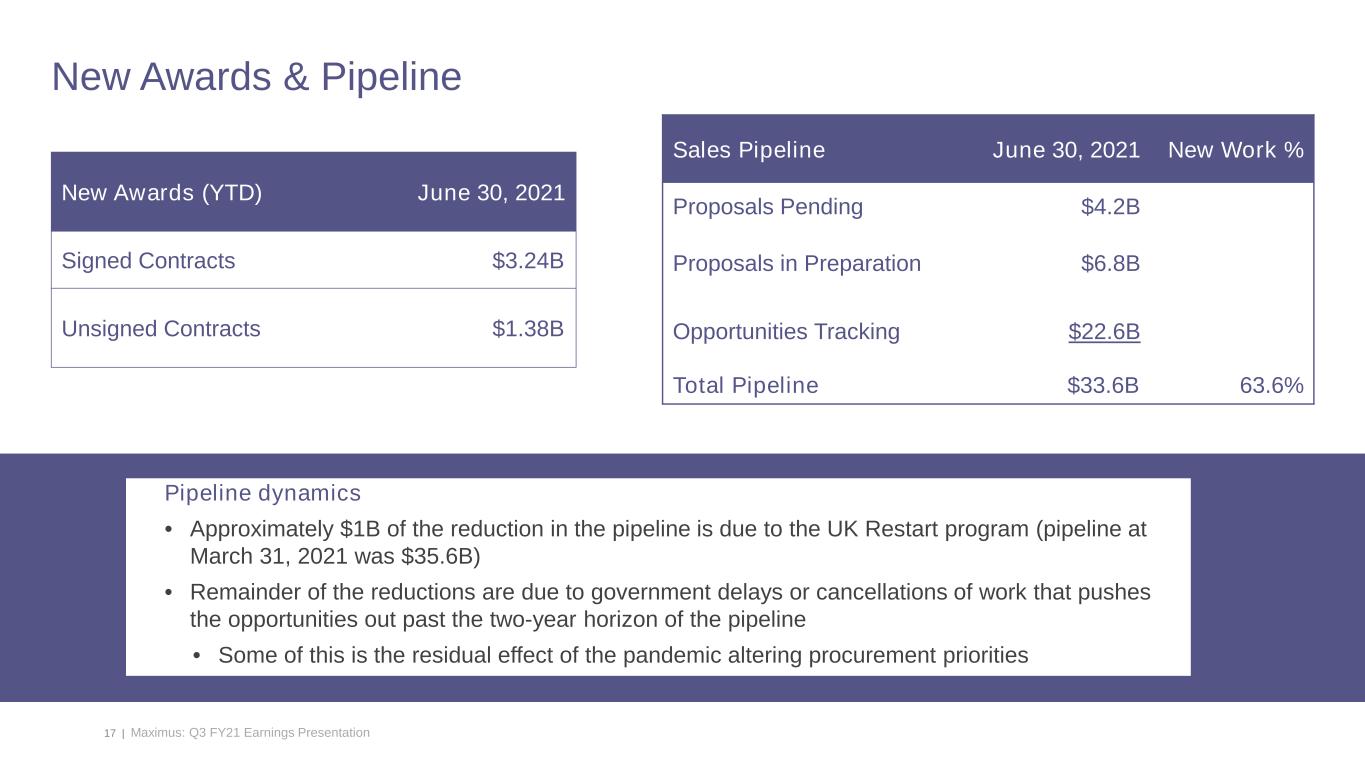Viewport: 1365px width, 768px height.
Task: Select the 'New Work %' column header
Action: click(1235, 150)
